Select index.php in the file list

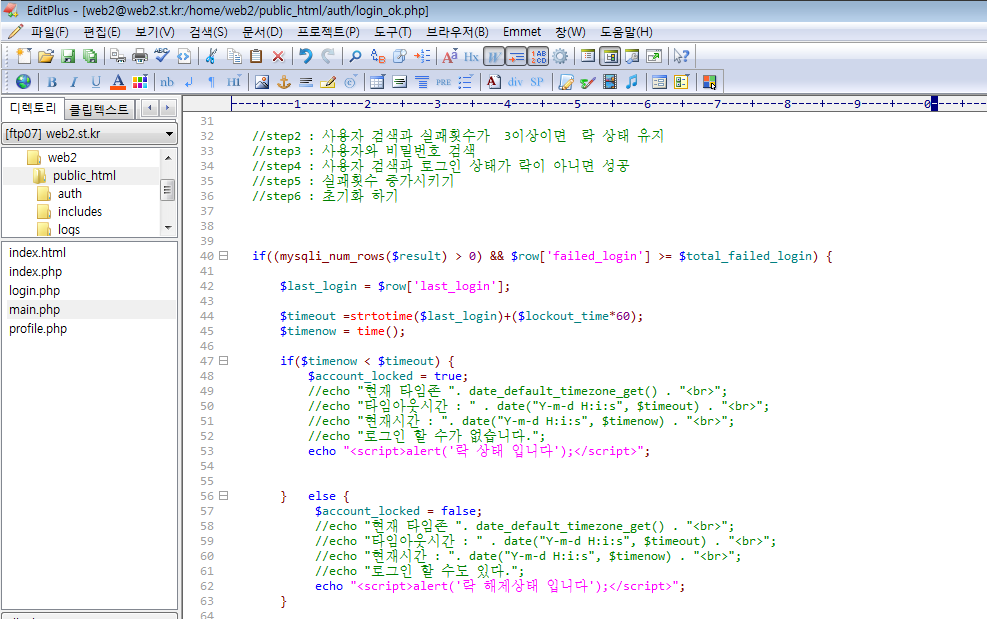tap(35, 271)
